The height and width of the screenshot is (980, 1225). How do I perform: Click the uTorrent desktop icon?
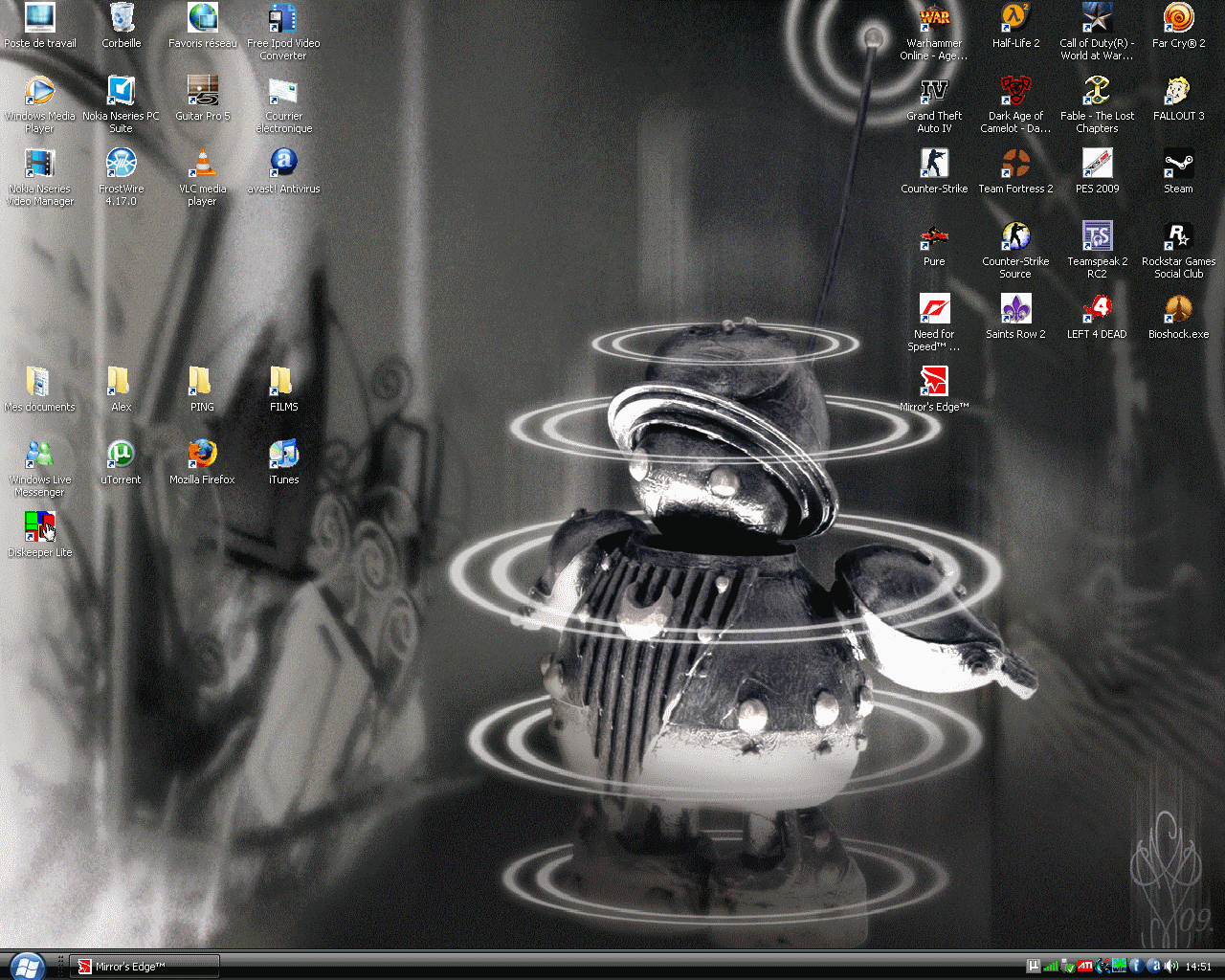121,456
